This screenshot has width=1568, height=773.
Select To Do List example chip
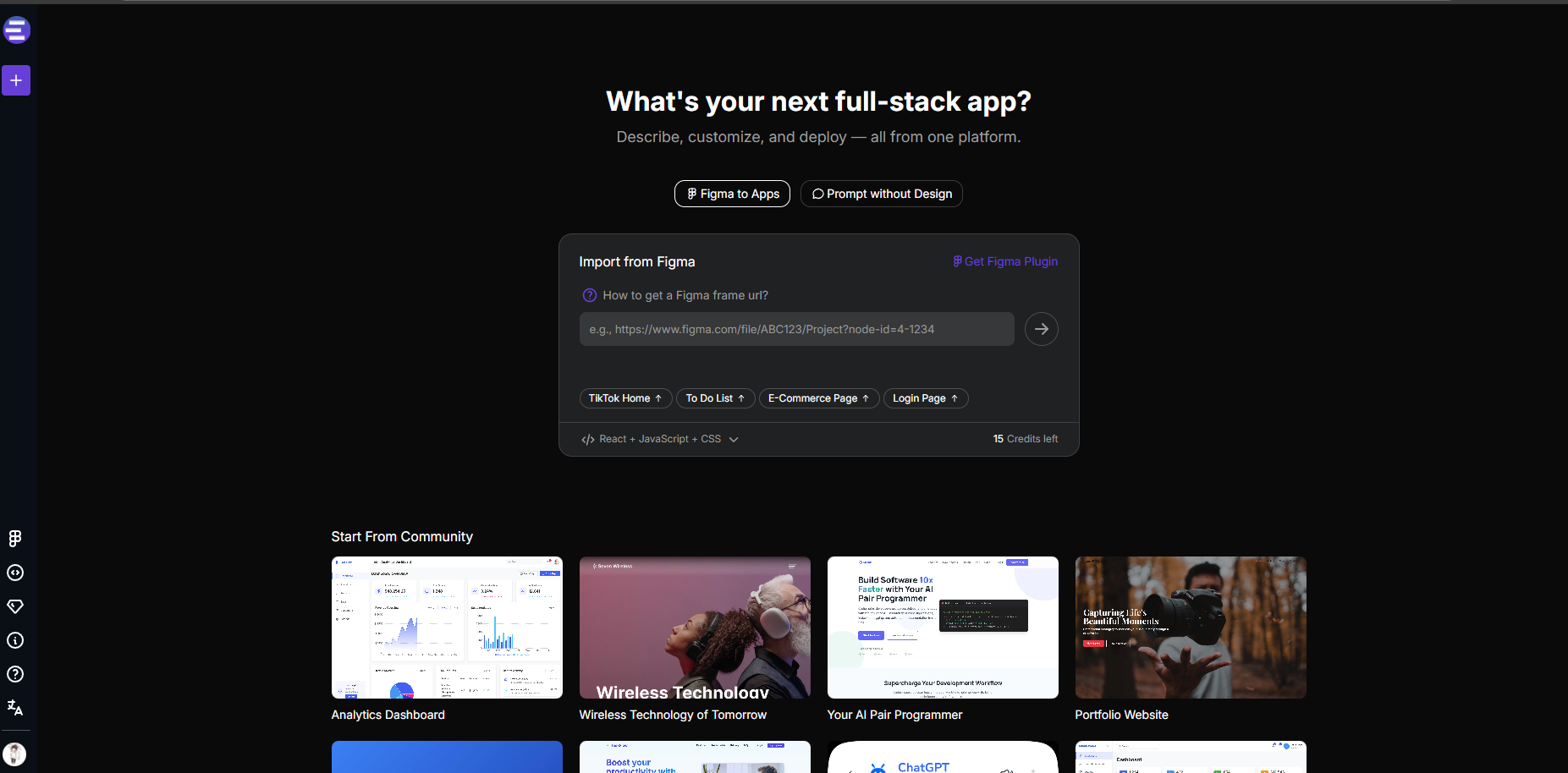pyautogui.click(x=715, y=398)
